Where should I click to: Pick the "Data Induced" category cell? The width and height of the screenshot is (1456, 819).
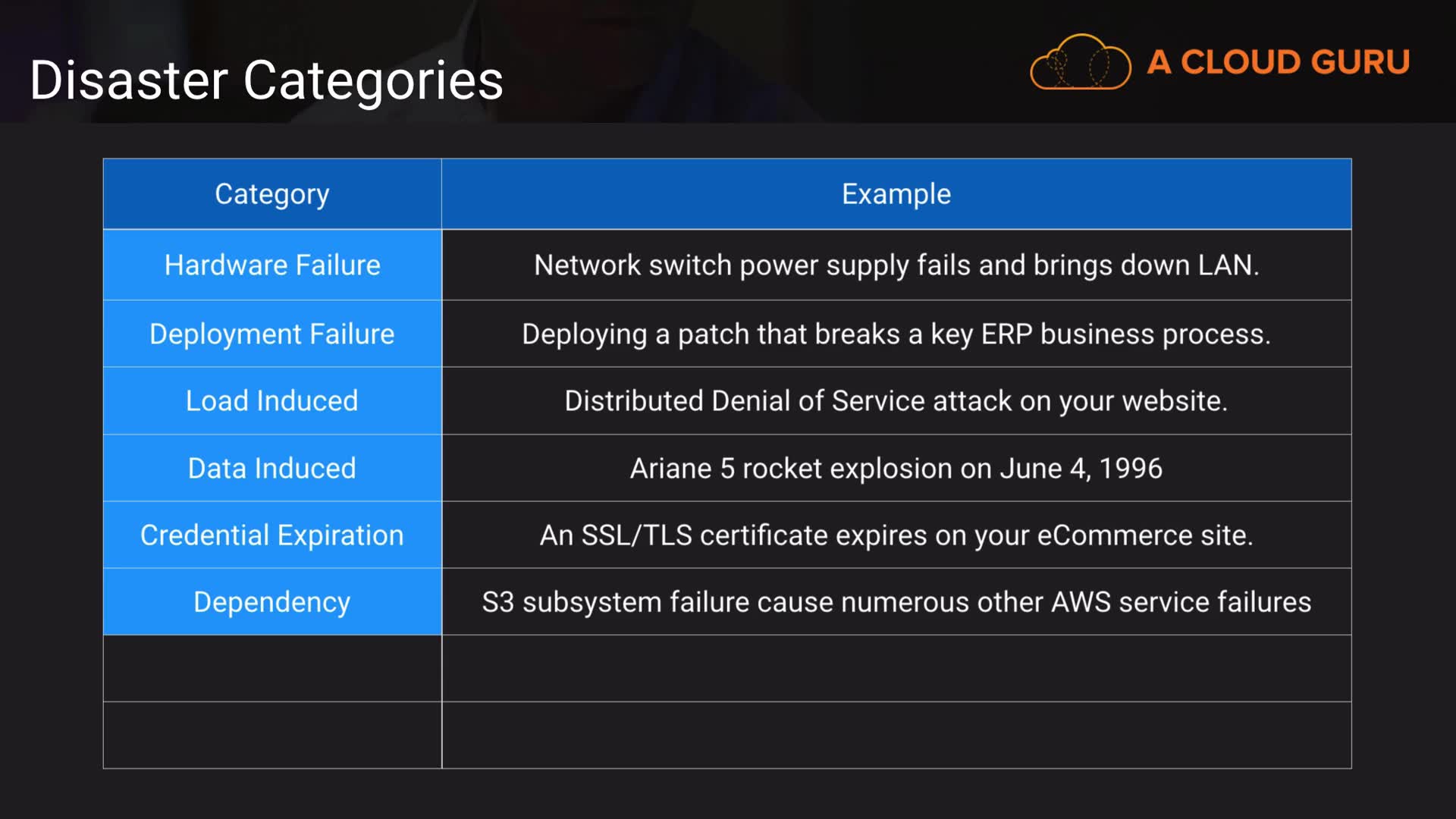click(x=272, y=469)
